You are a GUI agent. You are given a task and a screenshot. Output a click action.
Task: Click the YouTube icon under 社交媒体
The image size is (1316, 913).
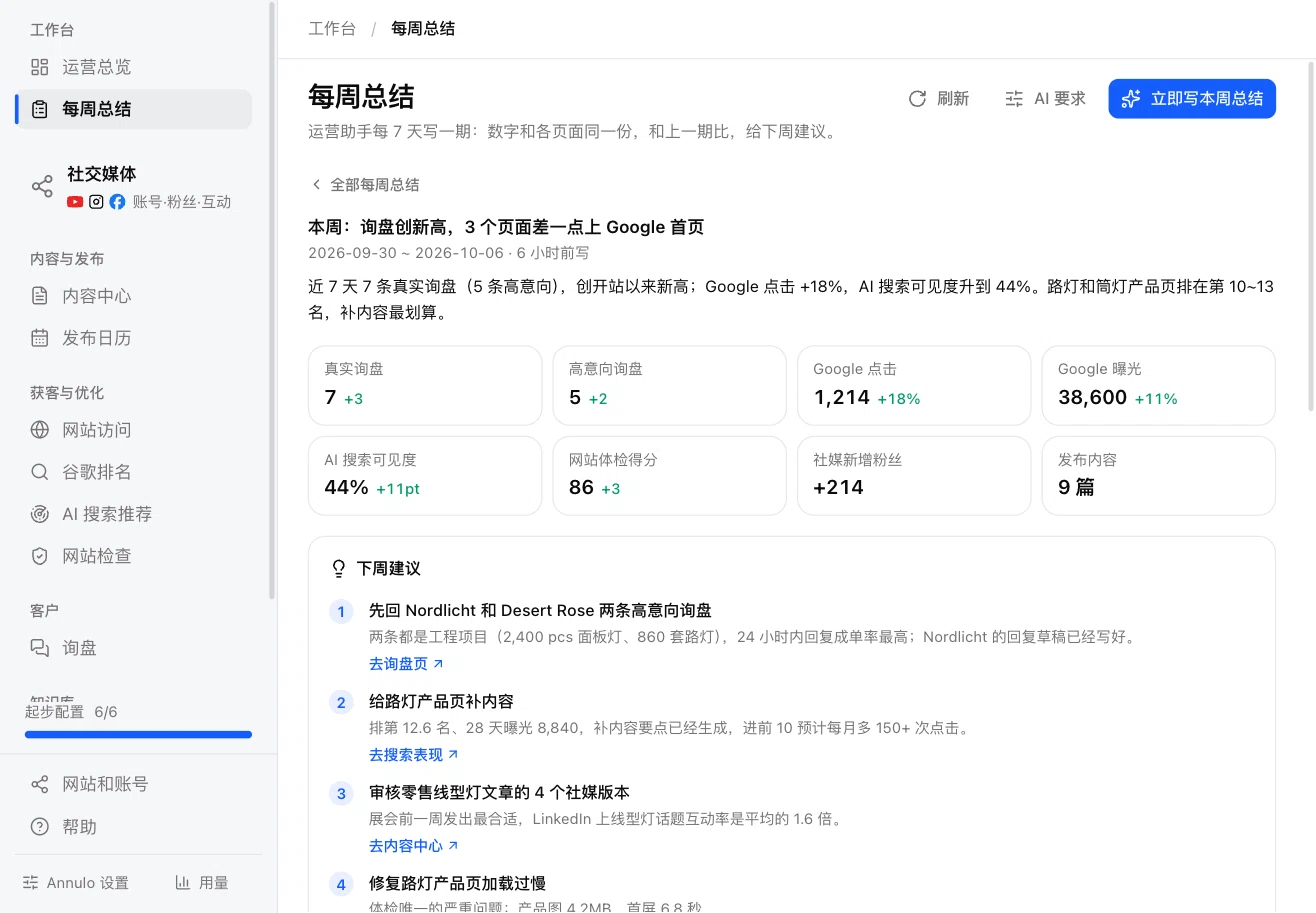[x=75, y=202]
